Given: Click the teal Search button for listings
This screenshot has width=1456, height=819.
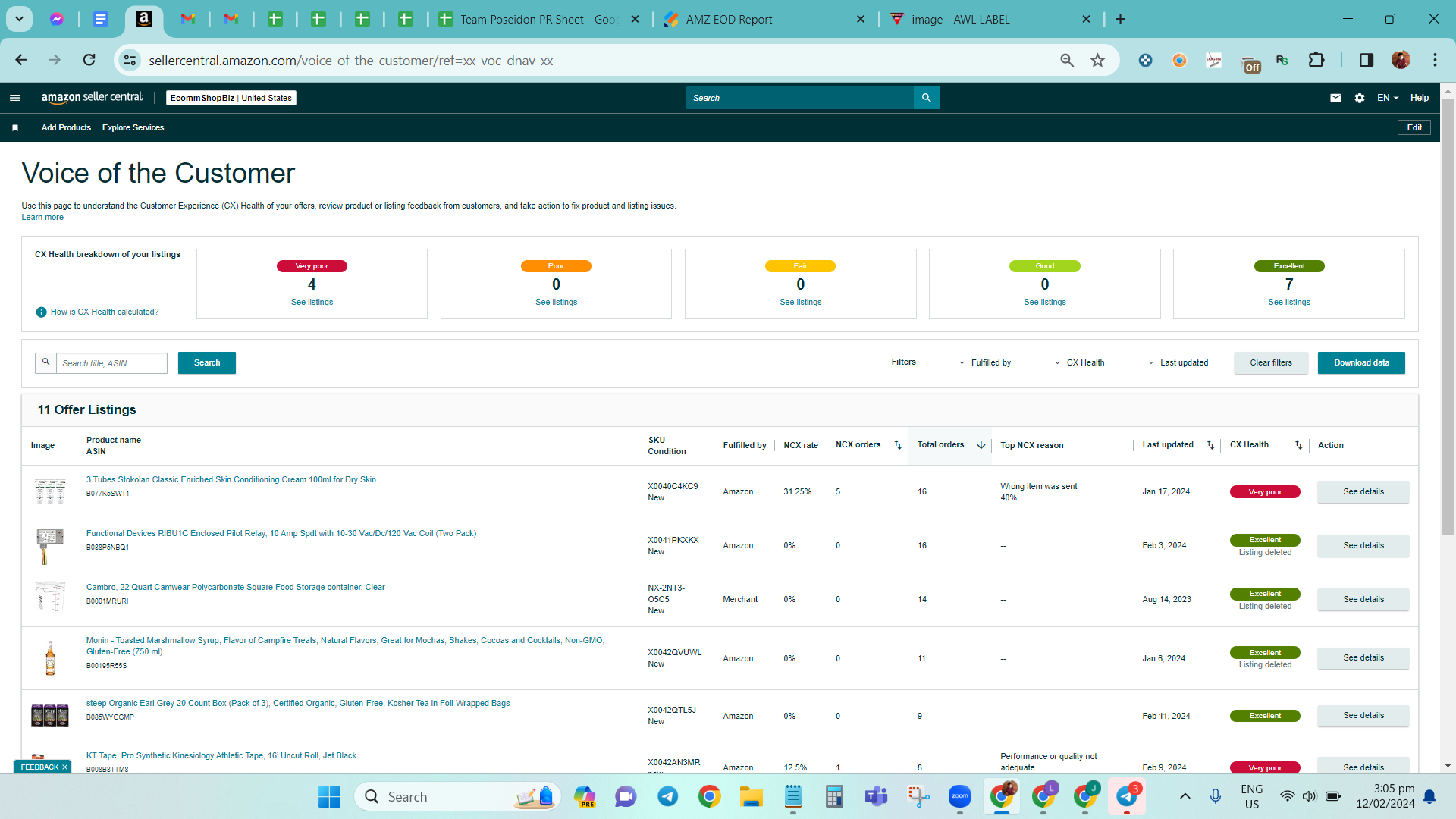Looking at the screenshot, I should click(x=207, y=363).
